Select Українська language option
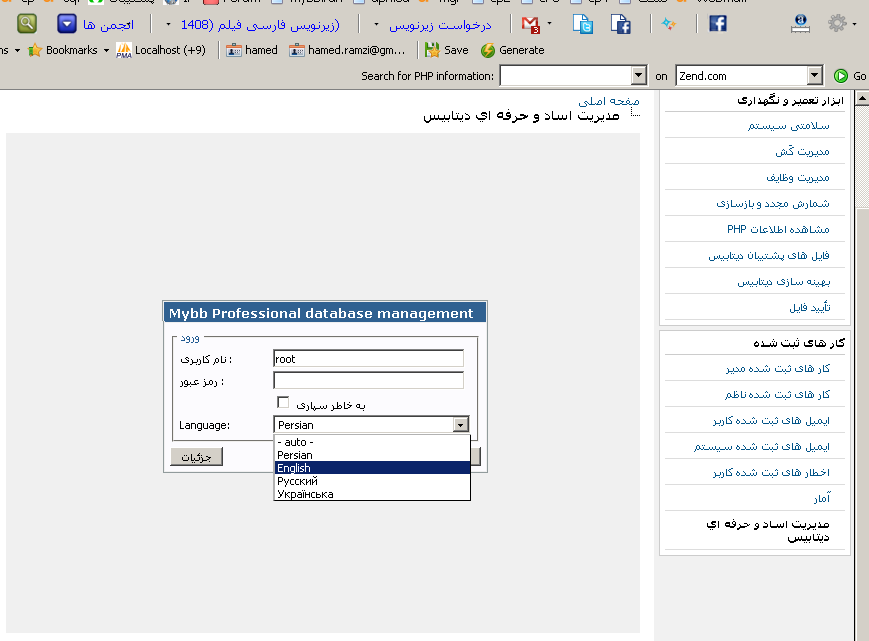Viewport: 869px width, 641px height. (305, 494)
